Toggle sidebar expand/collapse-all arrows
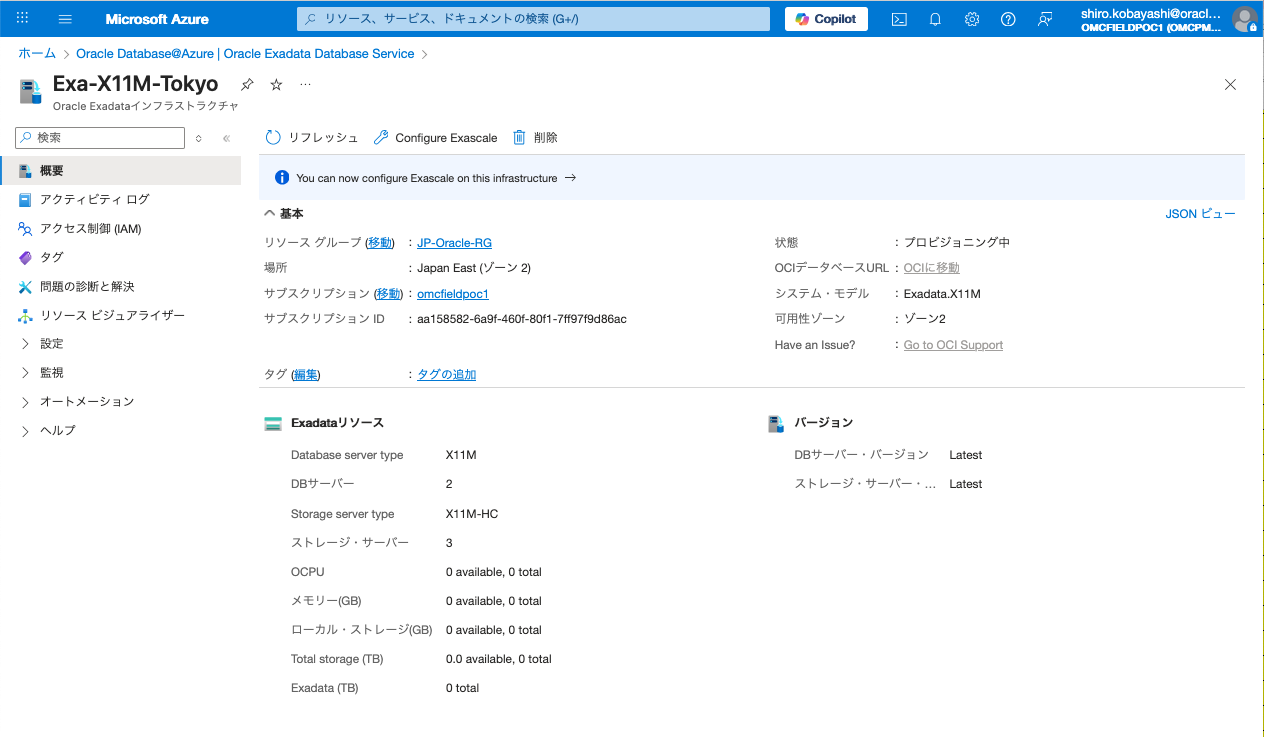Image resolution: width=1264 pixels, height=737 pixels. coord(199,138)
